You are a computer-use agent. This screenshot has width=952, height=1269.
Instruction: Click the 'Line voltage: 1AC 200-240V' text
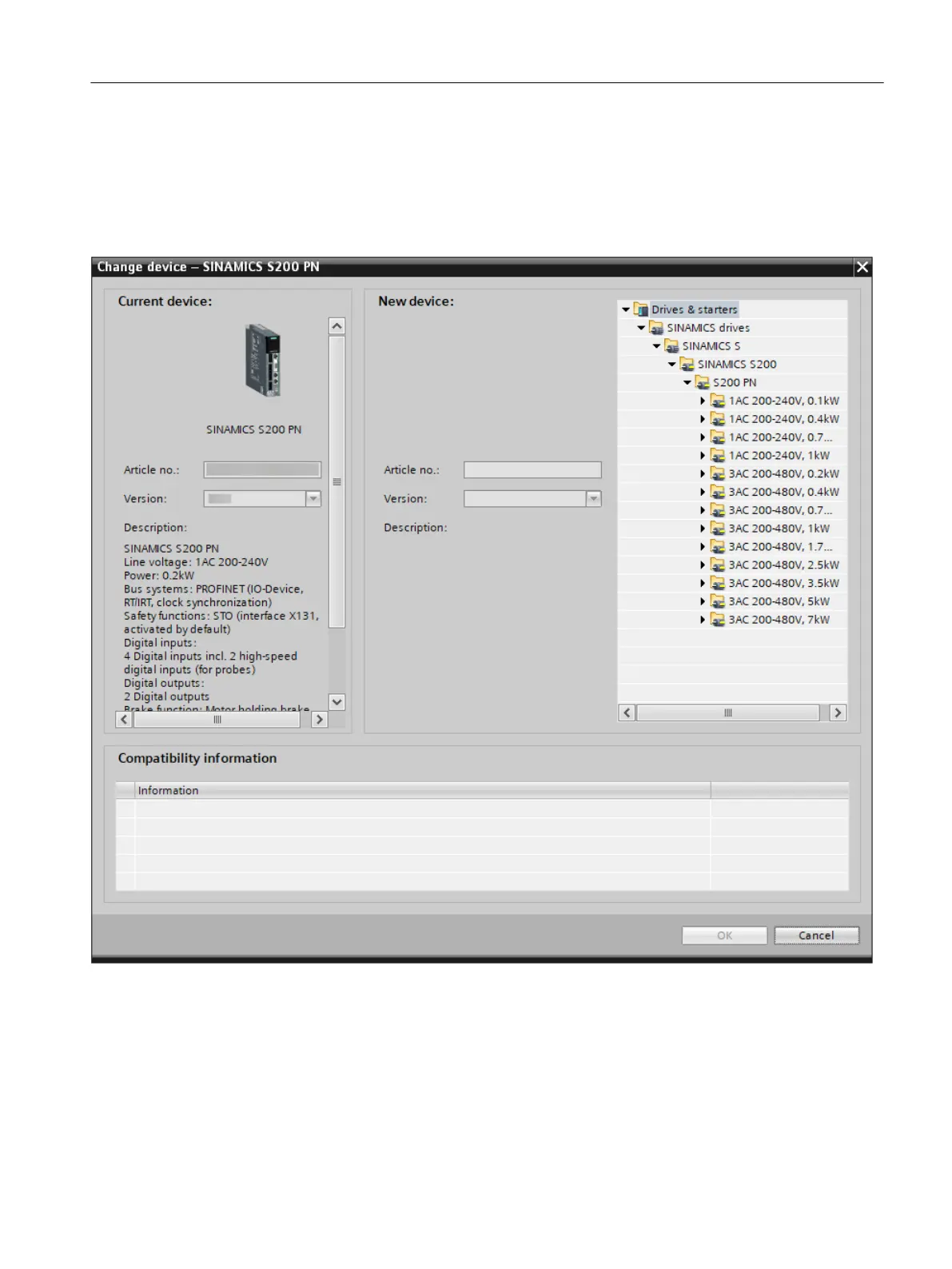click(196, 562)
